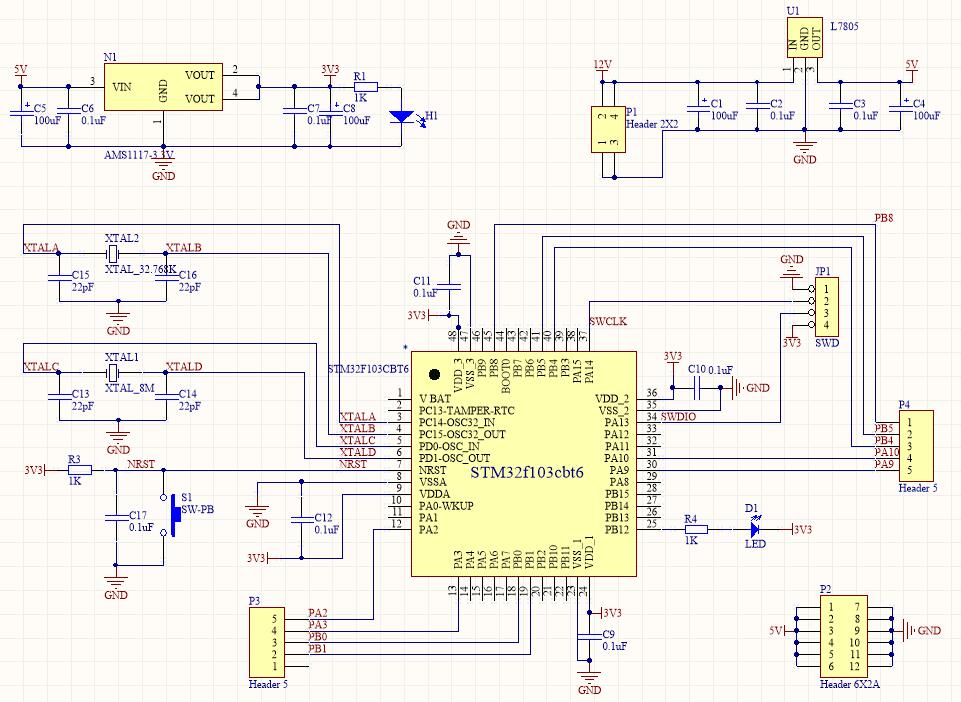This screenshot has height=702, width=961.
Task: Select capacitor C9 0.1uF symbol
Action: coord(589,636)
